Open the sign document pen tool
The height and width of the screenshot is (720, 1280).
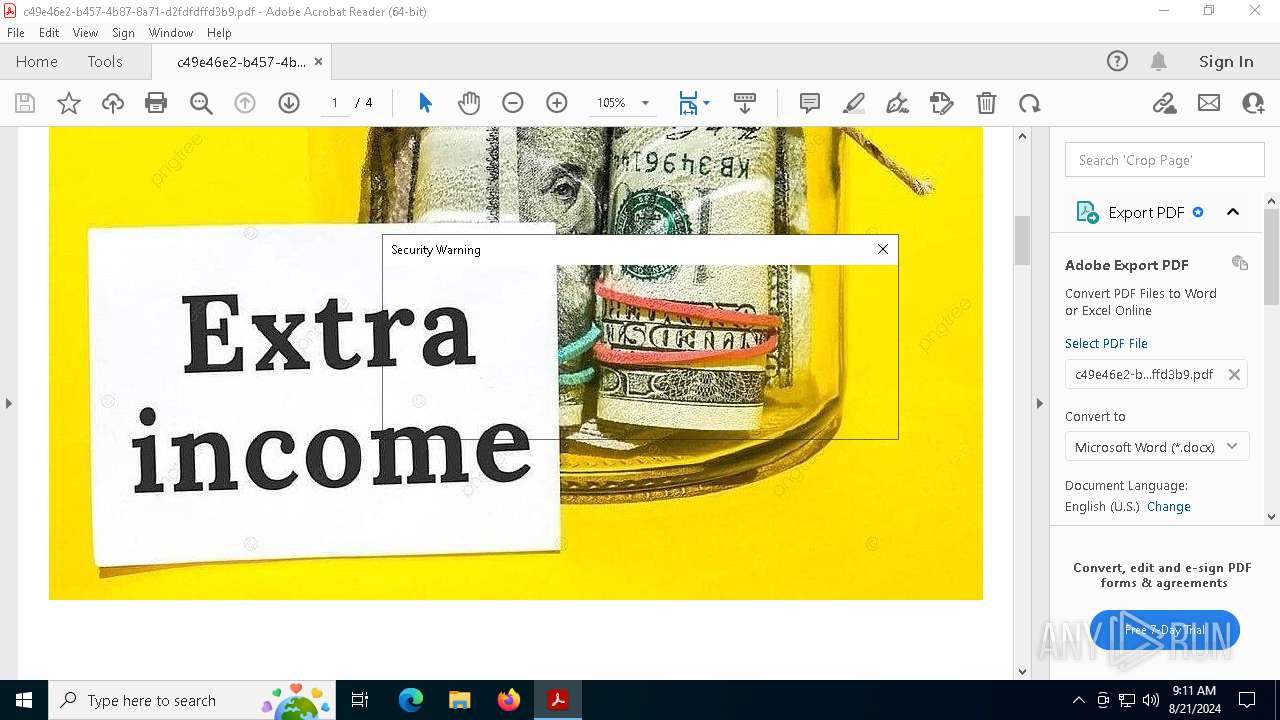point(898,103)
